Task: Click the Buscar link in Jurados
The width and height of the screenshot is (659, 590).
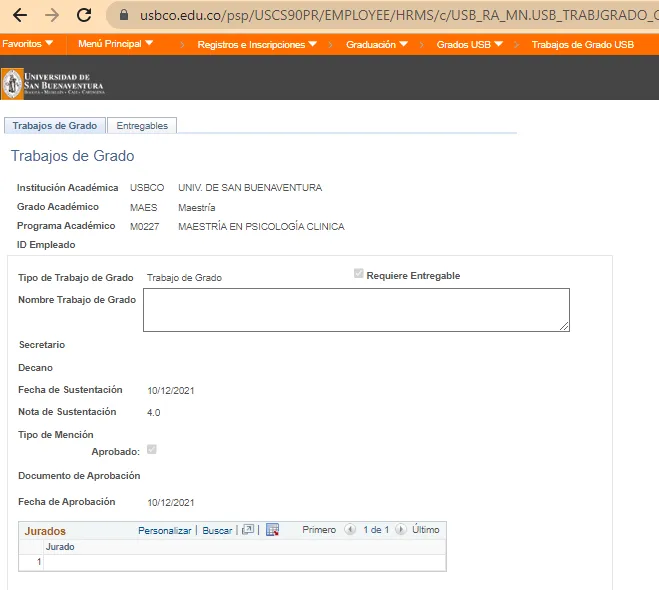Action: click(x=217, y=530)
